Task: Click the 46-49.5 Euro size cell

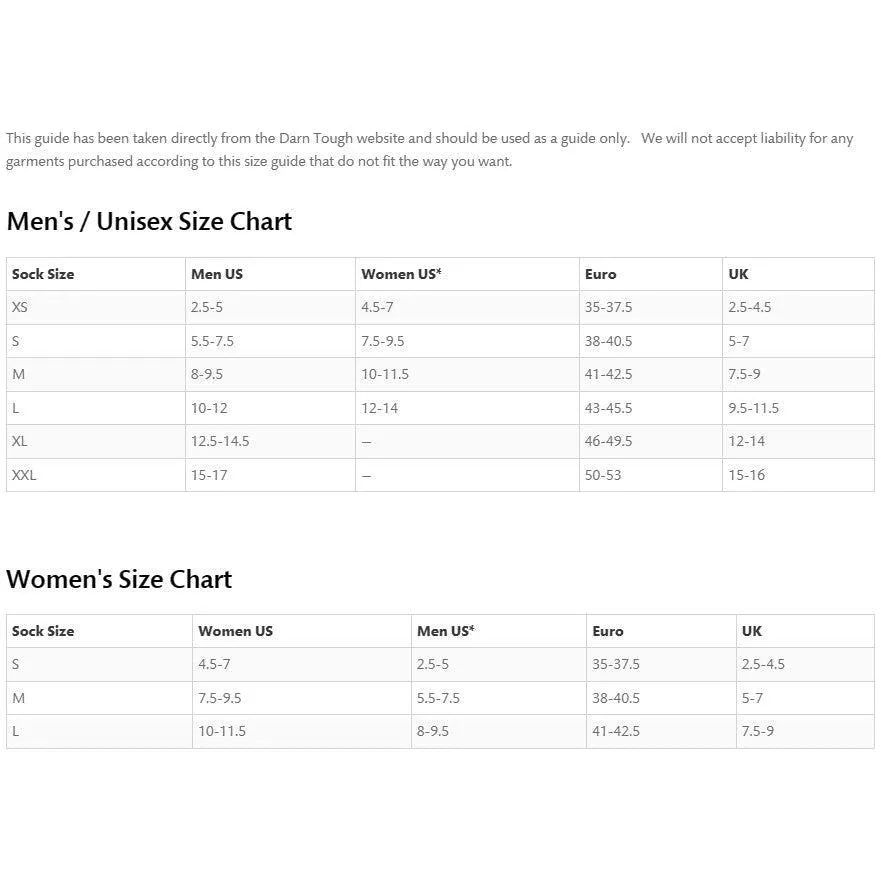Action: 609,441
